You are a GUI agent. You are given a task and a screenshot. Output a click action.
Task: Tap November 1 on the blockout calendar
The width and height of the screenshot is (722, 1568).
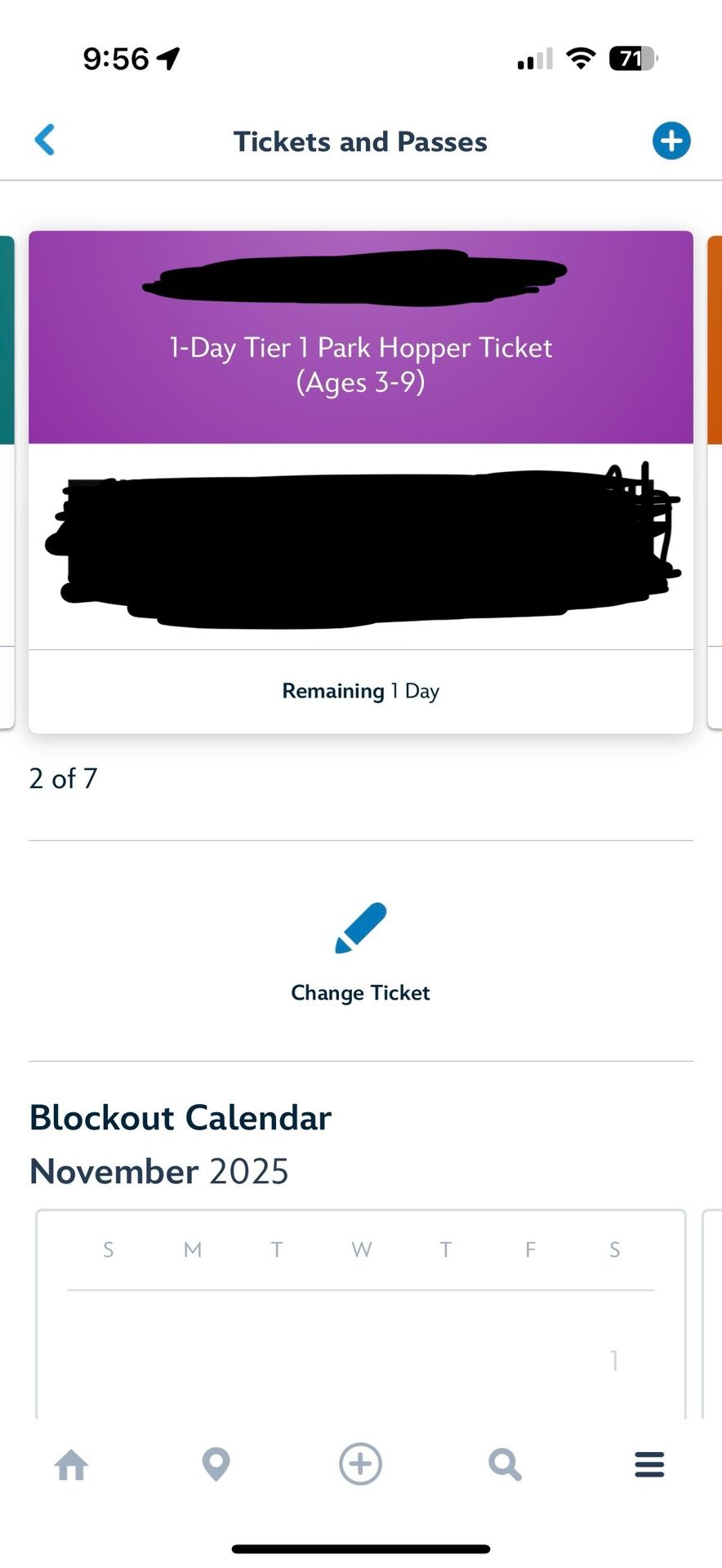[614, 1360]
